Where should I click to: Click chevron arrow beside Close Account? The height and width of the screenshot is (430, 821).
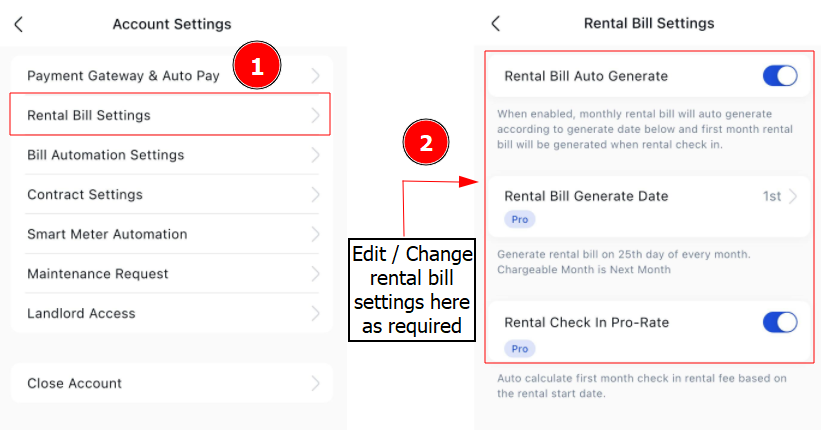(315, 383)
